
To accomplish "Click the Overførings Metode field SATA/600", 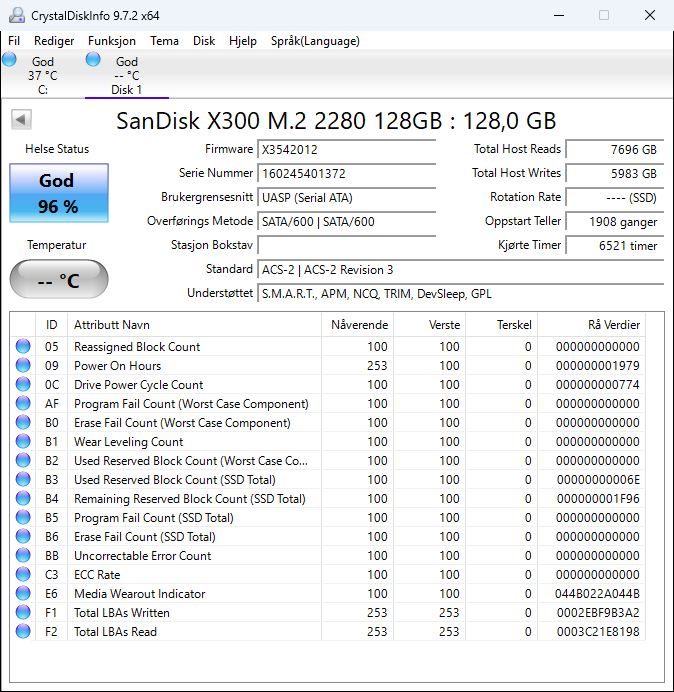I will coord(346,221).
